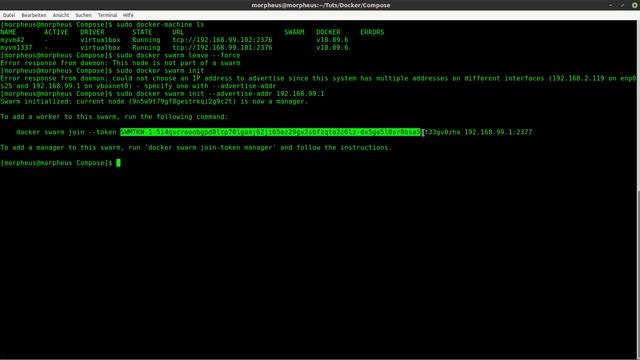640x360 pixels.
Task: Click 'specify one with --advertise-addr' text
Action: (210, 86)
